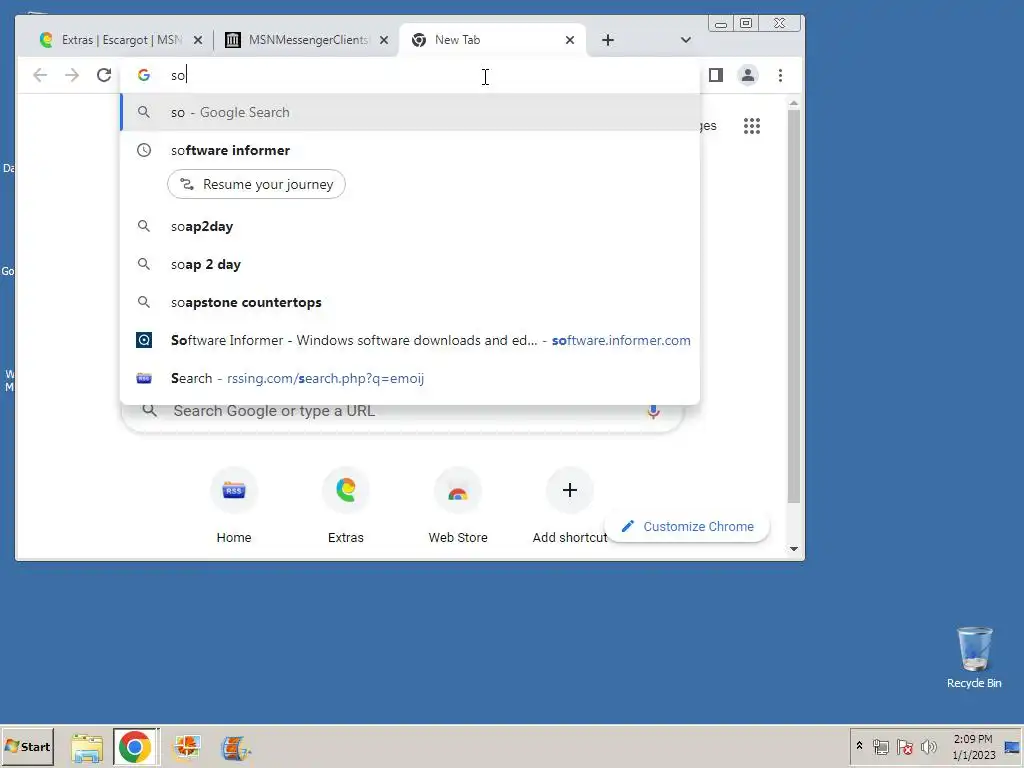Pick 'software informer' history suggestion

(410, 150)
